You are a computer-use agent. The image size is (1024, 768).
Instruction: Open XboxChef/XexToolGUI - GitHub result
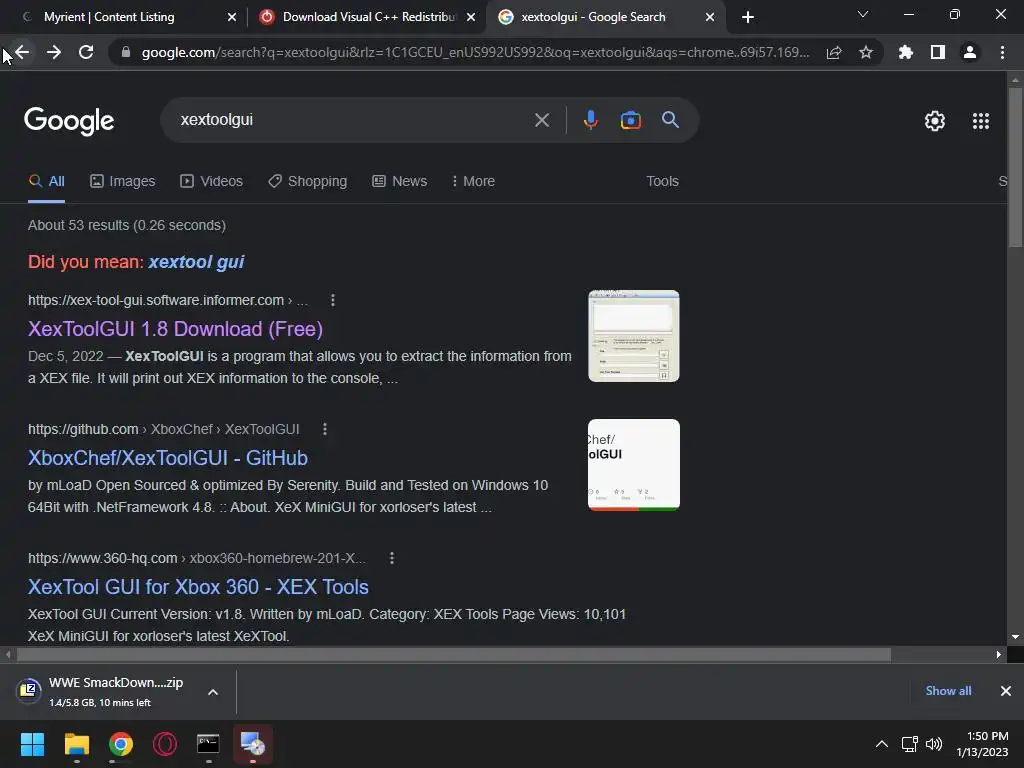(168, 458)
